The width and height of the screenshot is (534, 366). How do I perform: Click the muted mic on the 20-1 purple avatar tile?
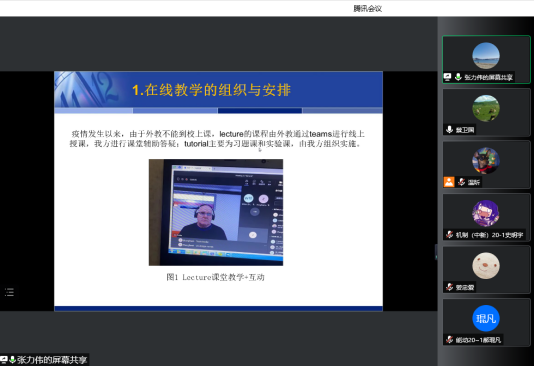pyautogui.click(x=450, y=235)
